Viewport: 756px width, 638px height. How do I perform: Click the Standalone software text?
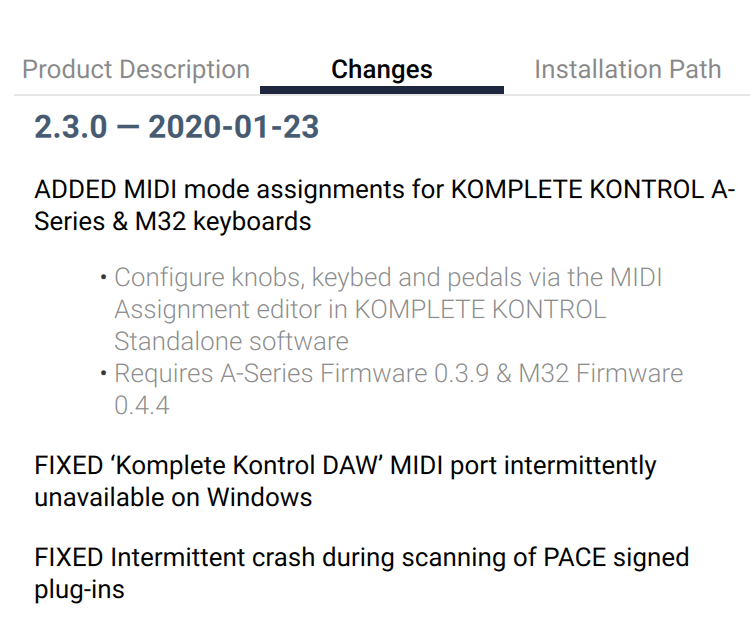231,341
